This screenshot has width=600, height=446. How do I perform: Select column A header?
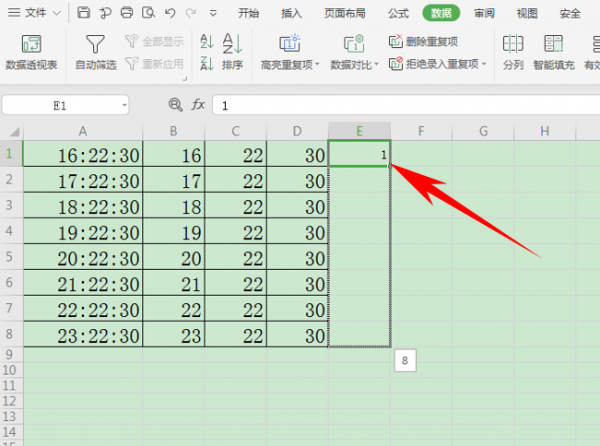tap(83, 131)
